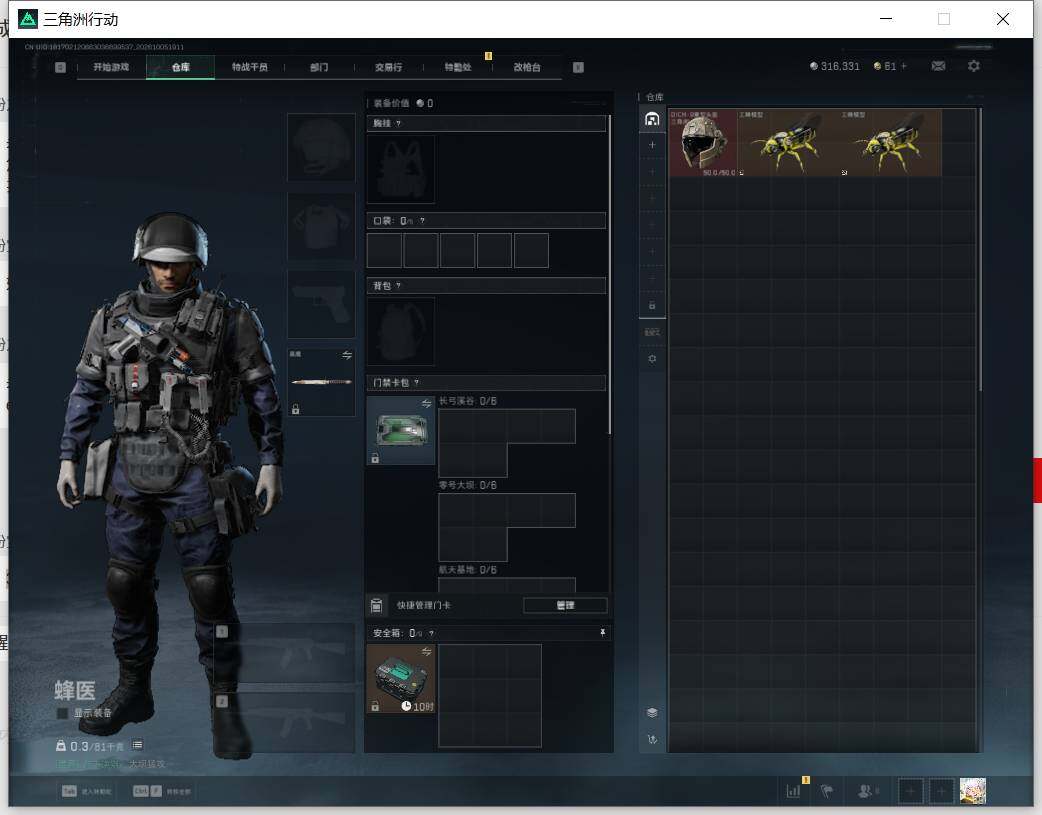Select the DICH helmet in the warehouse
Image resolution: width=1042 pixels, height=815 pixels.
[703, 143]
